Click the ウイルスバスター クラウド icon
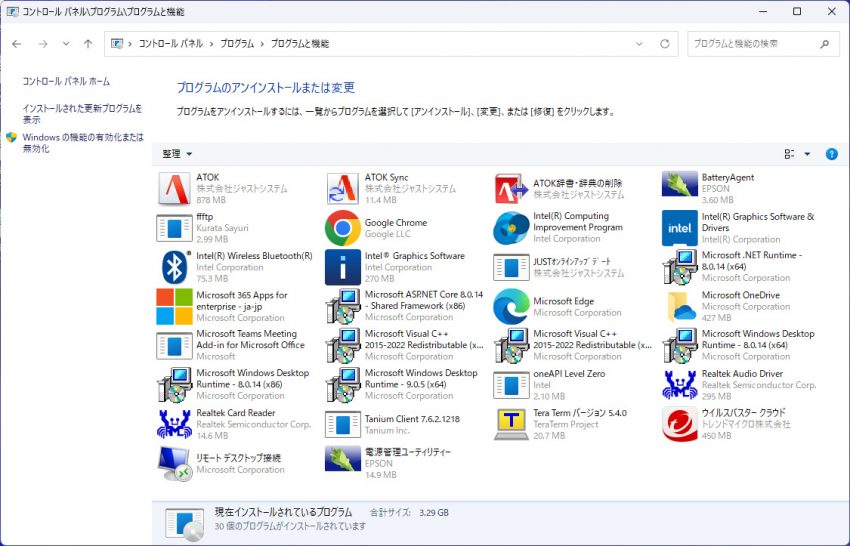The width and height of the screenshot is (850, 546). pyautogui.click(x=680, y=424)
